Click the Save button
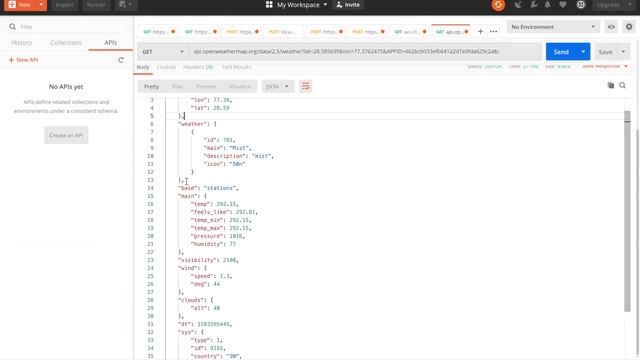 tap(605, 52)
